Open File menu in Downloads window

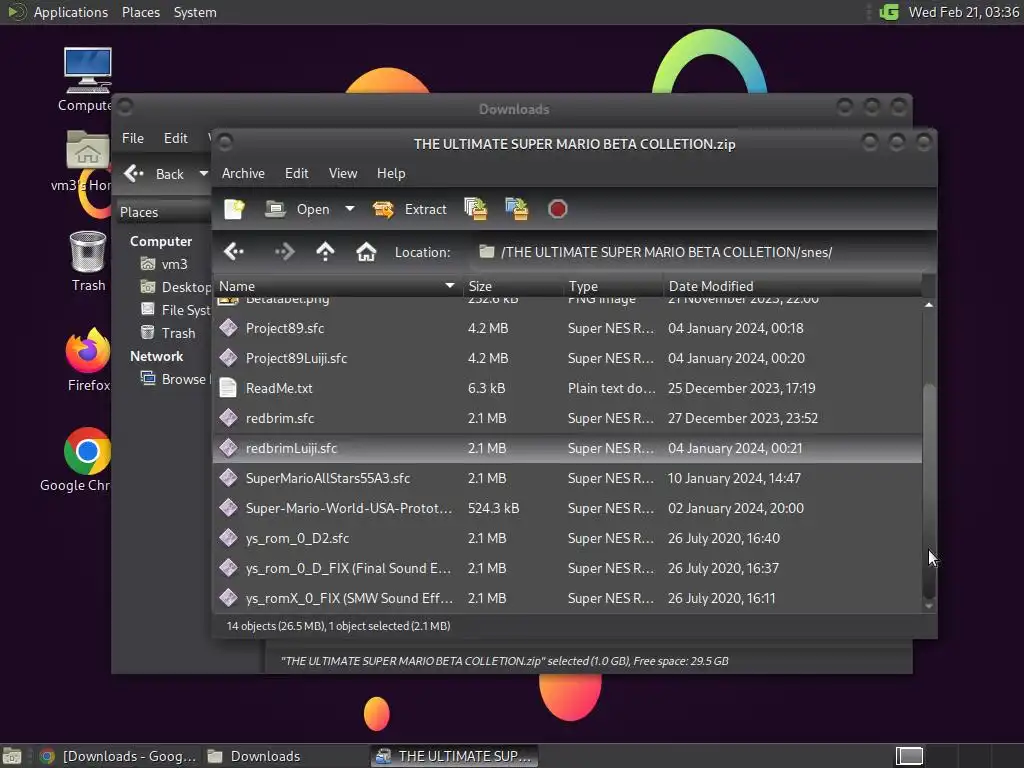tap(133, 138)
